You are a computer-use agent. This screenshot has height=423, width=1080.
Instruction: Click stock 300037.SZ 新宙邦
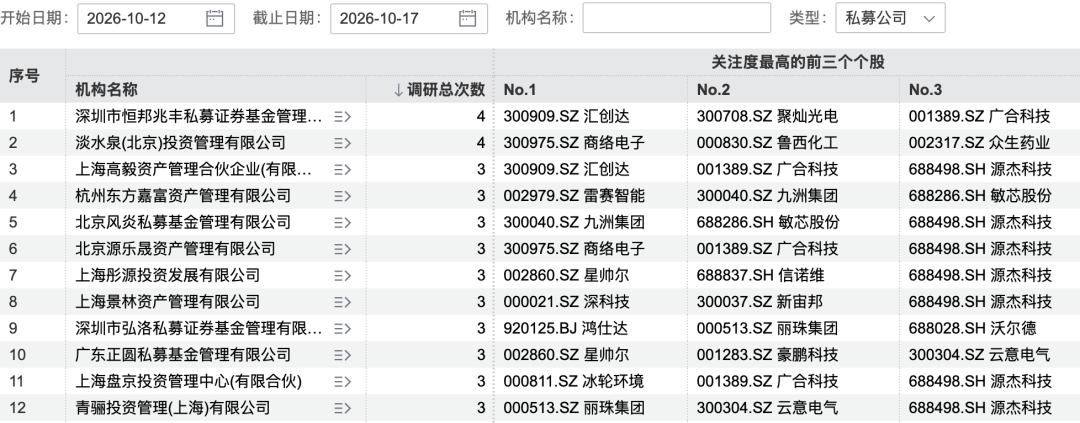pyautogui.click(x=759, y=302)
